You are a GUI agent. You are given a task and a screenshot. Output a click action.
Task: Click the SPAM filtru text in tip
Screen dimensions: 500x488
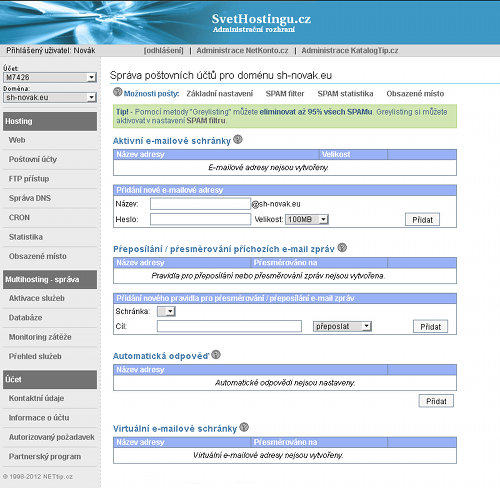coord(206,121)
